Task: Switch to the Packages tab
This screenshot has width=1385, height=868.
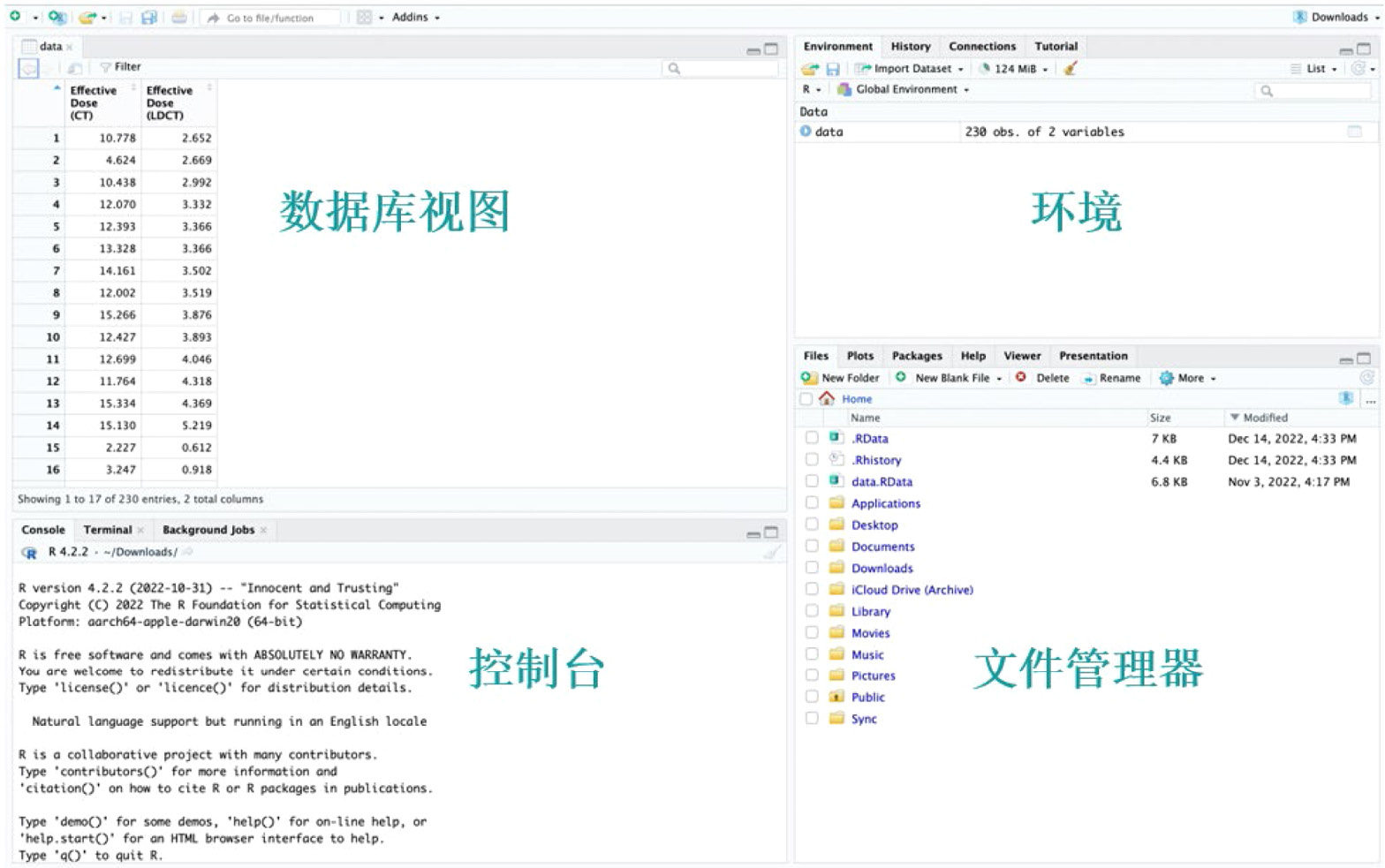Action: point(916,356)
